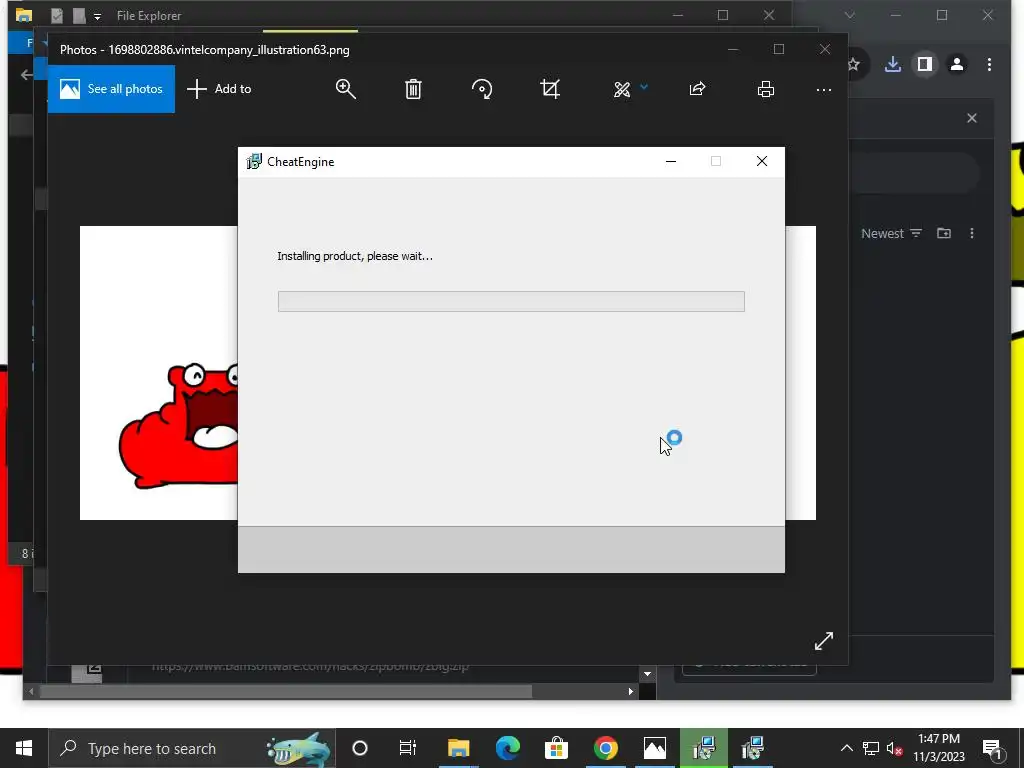Open network icon in system tray
This screenshot has height=768, width=1024.
click(871, 748)
